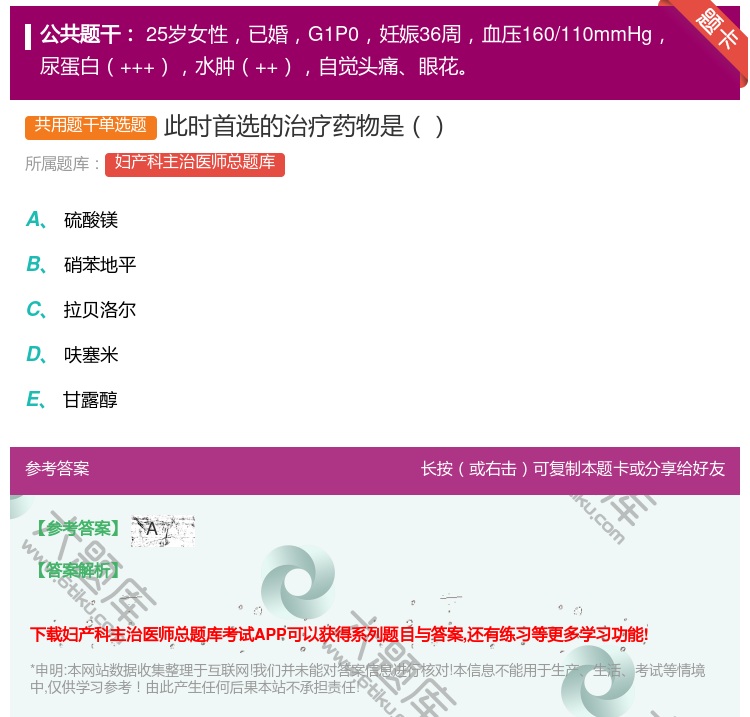Open the 妇产科主治医师总题库 question bank tag

coord(195,163)
